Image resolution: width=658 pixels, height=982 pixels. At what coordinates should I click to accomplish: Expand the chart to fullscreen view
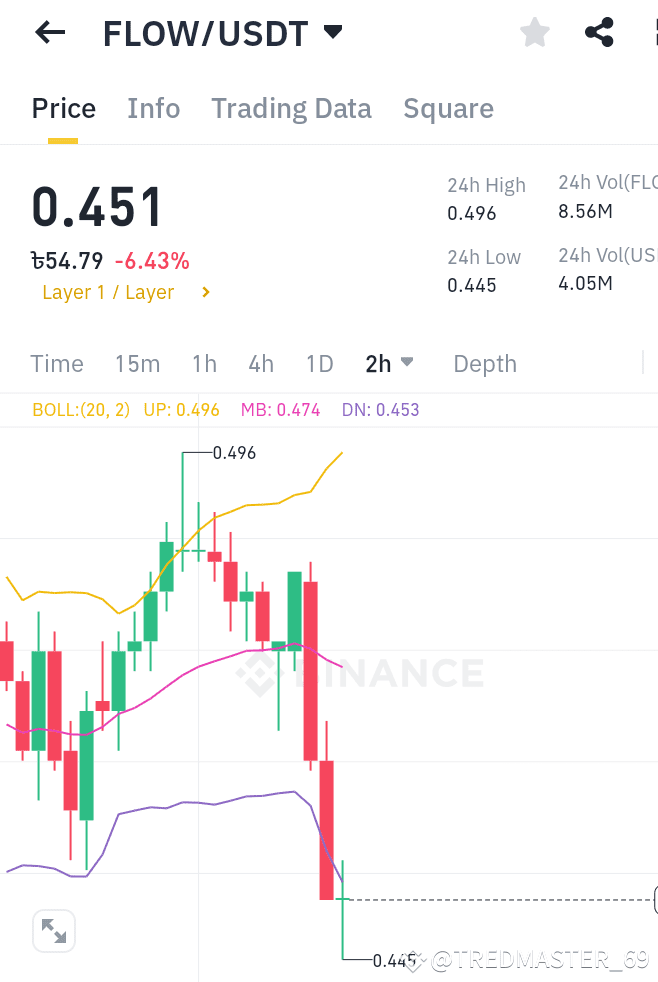pos(53,930)
